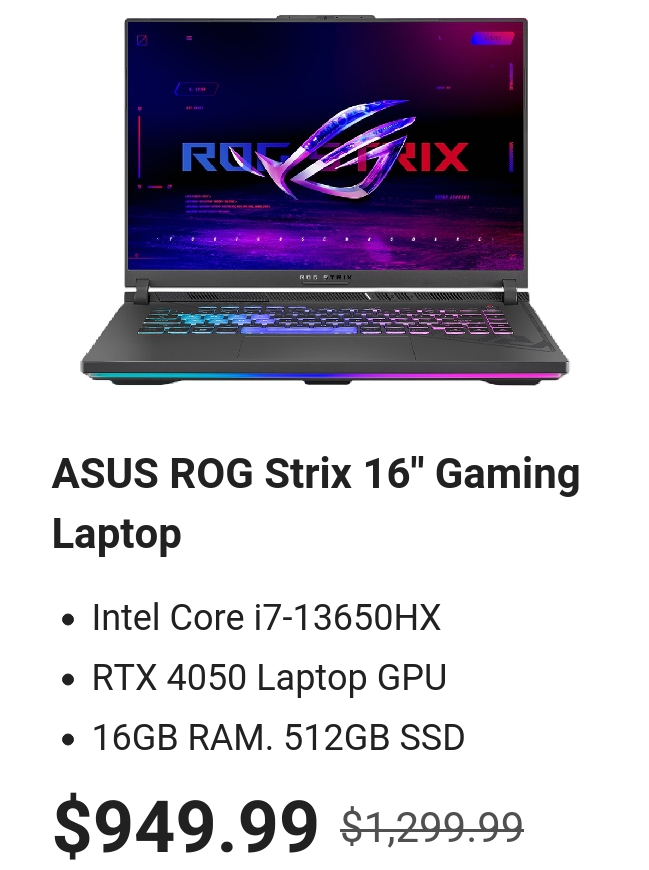The image size is (649, 870).
Task: Click the tiny menu lines icon on wallpaper
Action: [190, 38]
